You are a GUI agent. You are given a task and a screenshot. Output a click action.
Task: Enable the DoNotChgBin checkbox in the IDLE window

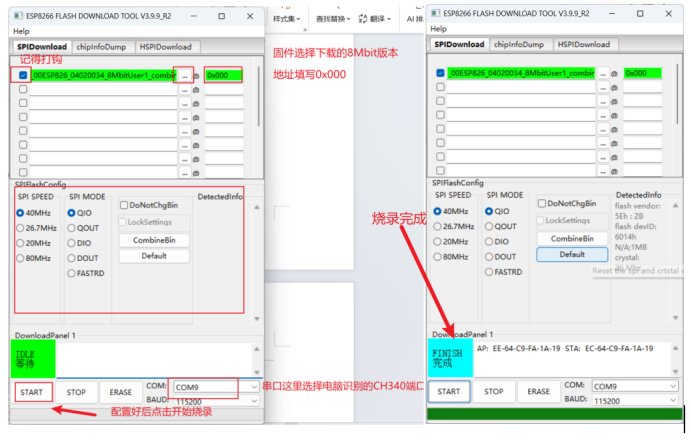(x=124, y=205)
